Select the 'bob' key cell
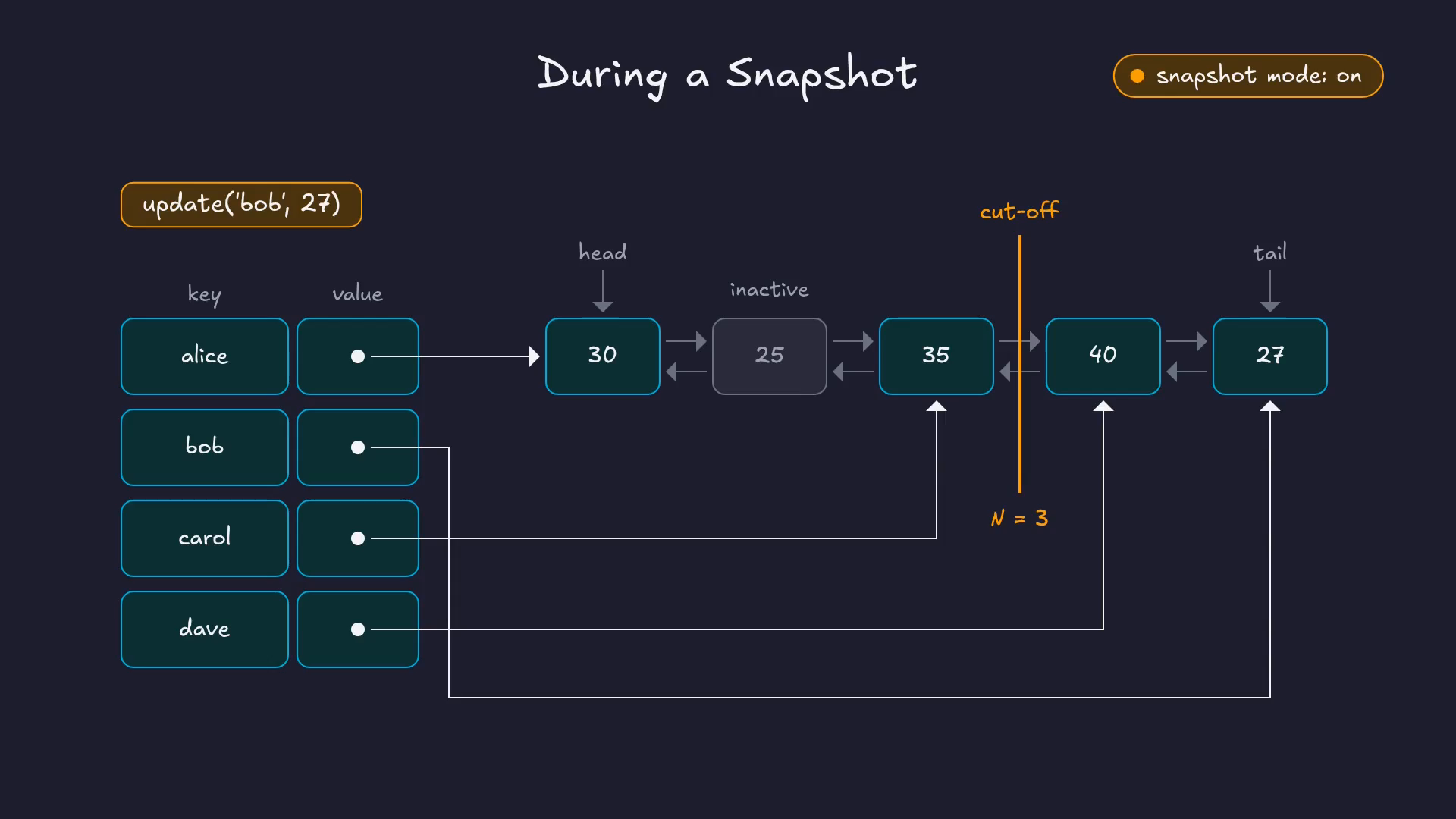This screenshot has height=819, width=1456. coord(205,447)
